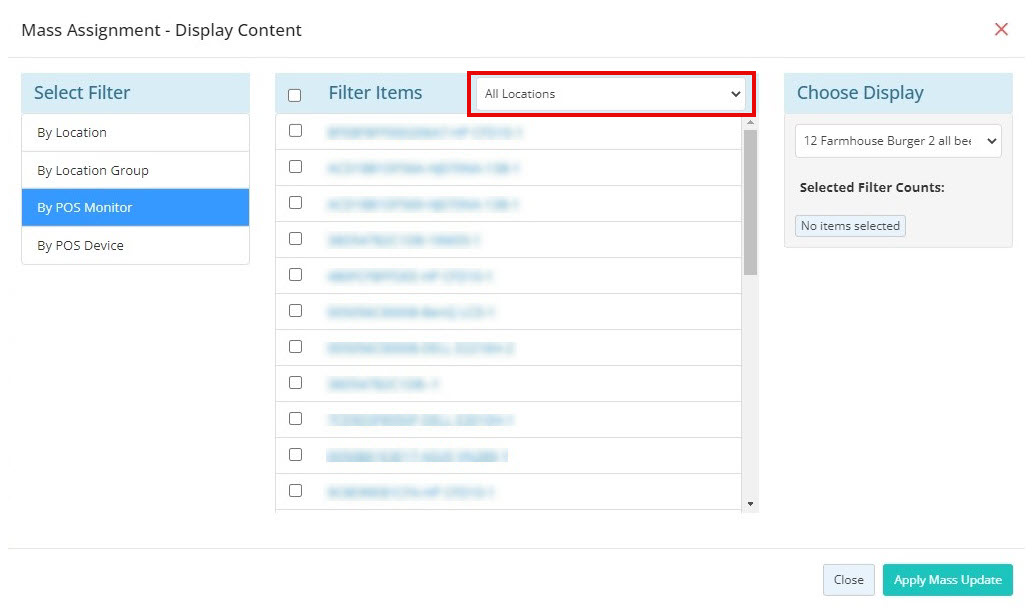Select the By Location filter
Viewport: 1035px width, 612px height.
pos(135,133)
